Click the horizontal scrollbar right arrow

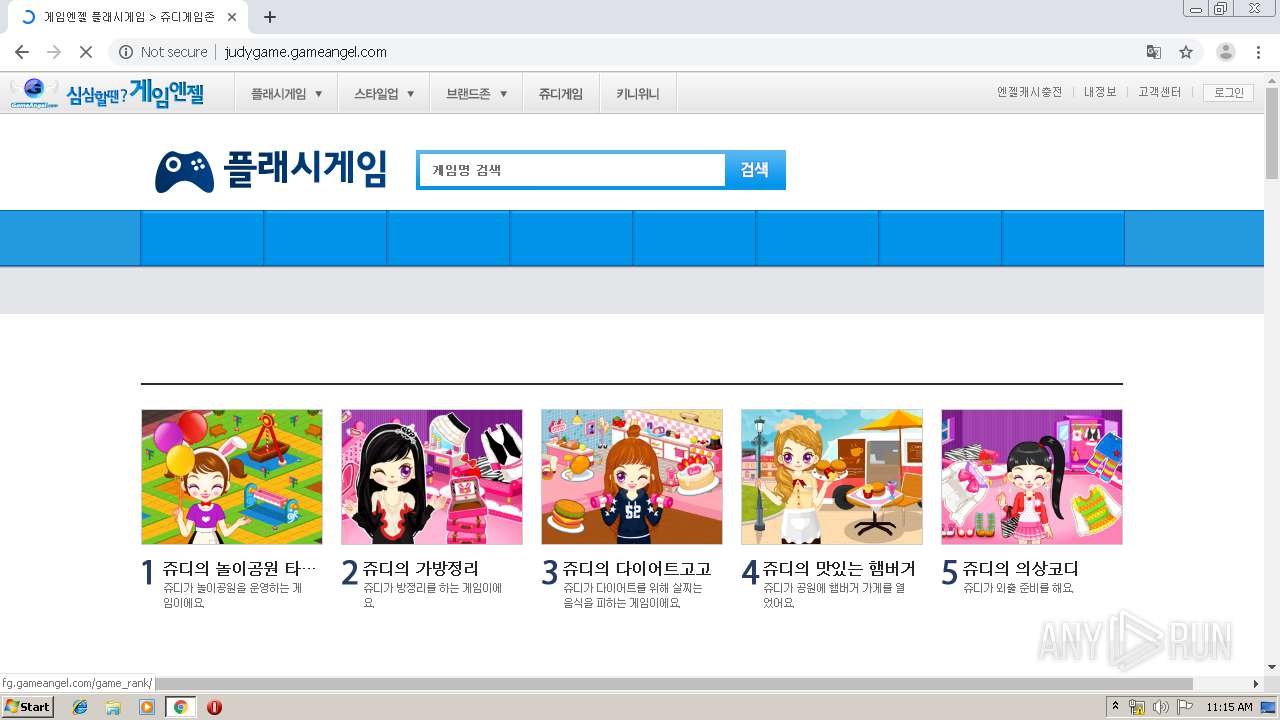coord(1256,684)
